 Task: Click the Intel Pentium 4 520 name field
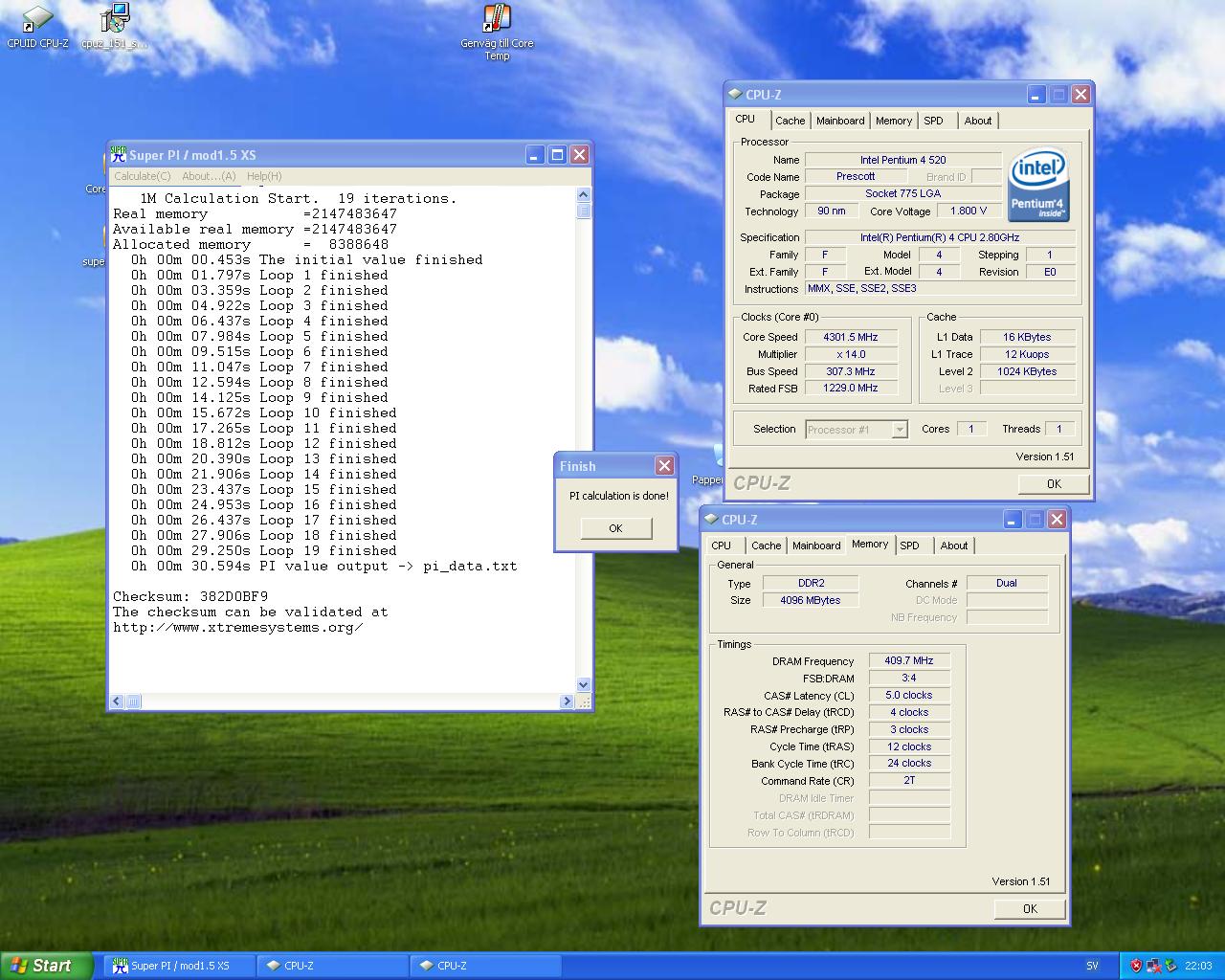902,160
